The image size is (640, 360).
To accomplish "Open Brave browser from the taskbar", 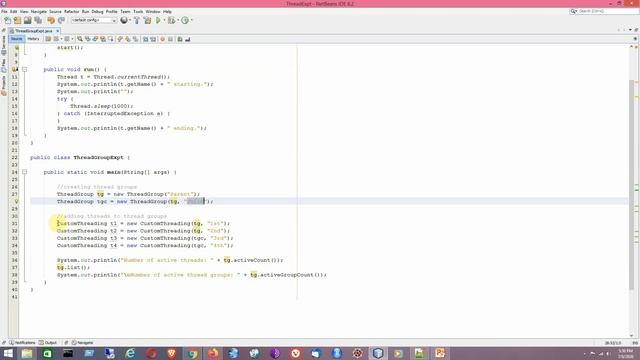I will [171, 353].
